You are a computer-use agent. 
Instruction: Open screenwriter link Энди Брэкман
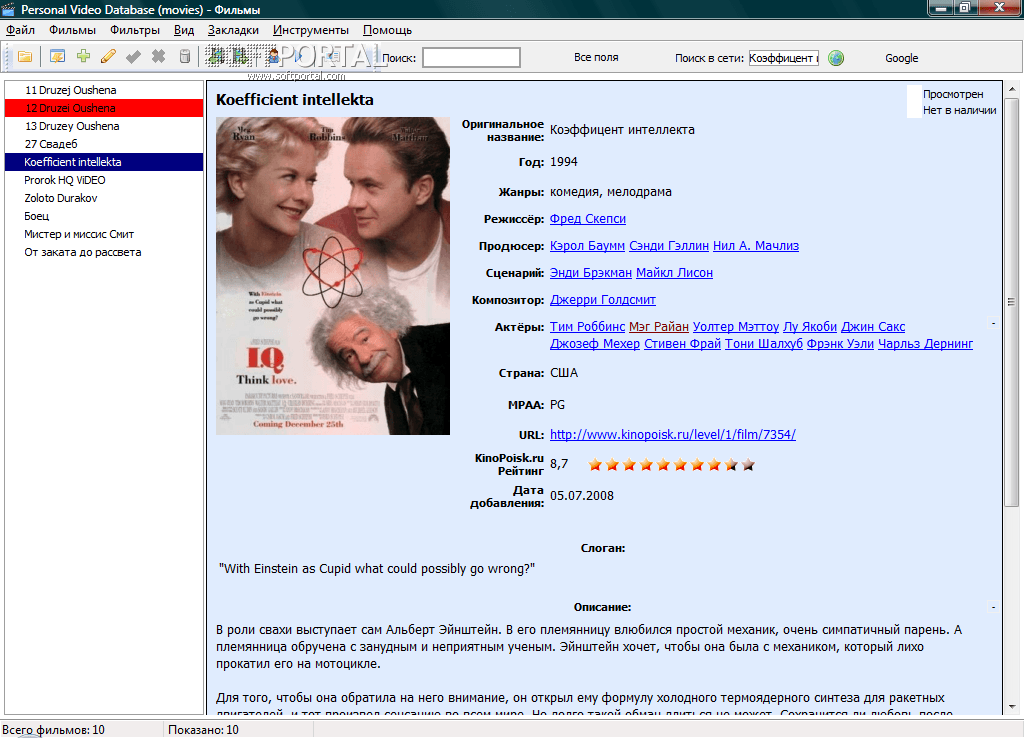point(591,273)
